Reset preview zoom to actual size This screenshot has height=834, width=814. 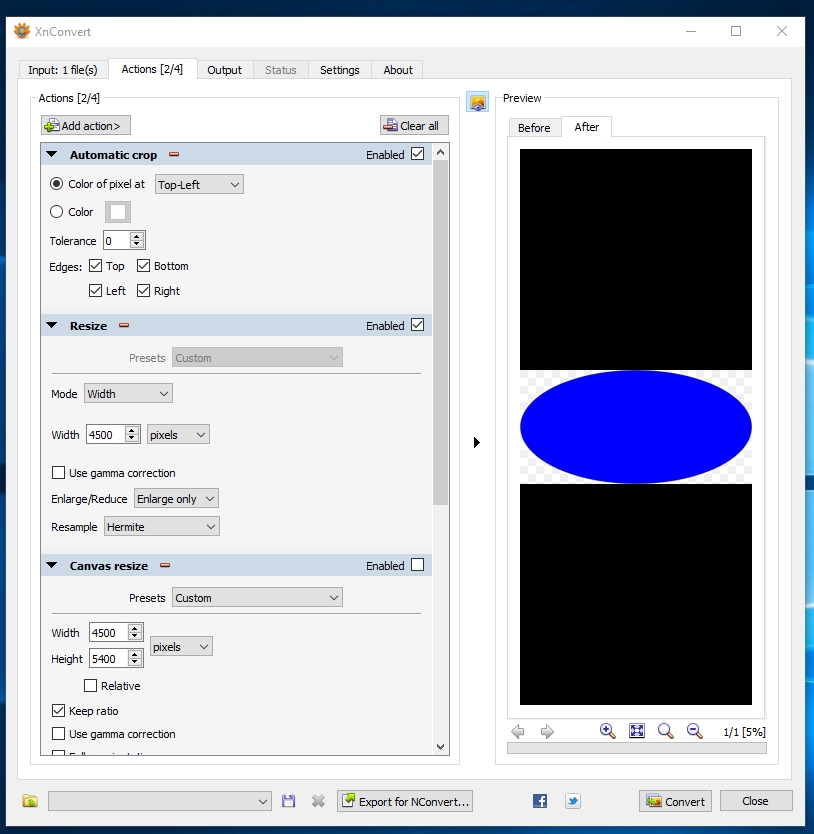point(666,731)
